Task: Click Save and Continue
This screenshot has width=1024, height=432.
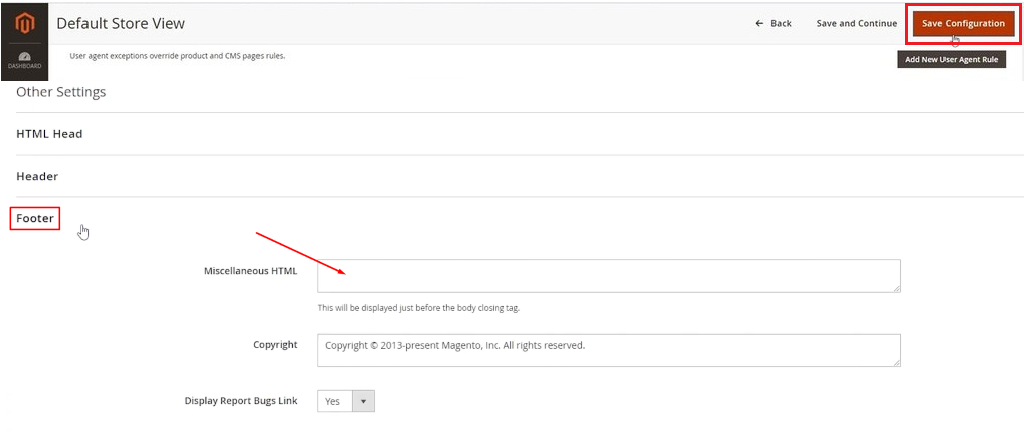Action: point(856,24)
